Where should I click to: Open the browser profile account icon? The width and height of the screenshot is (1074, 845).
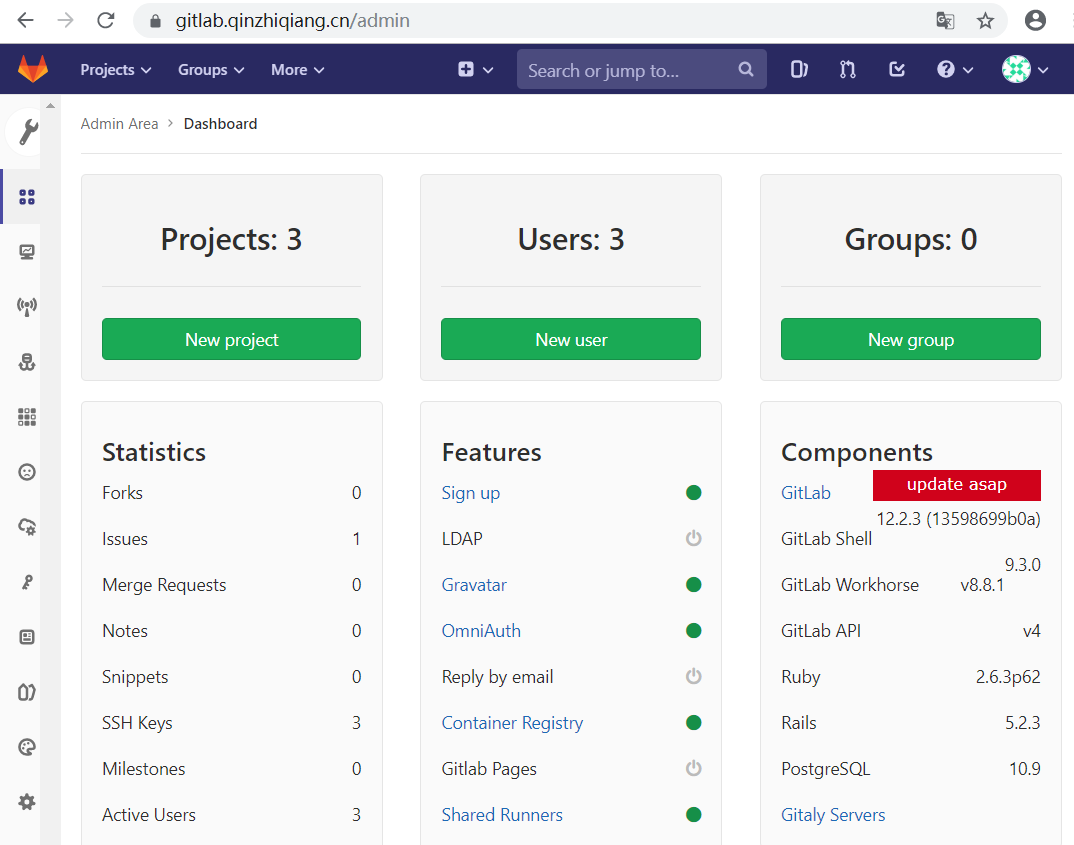pyautogui.click(x=1035, y=21)
